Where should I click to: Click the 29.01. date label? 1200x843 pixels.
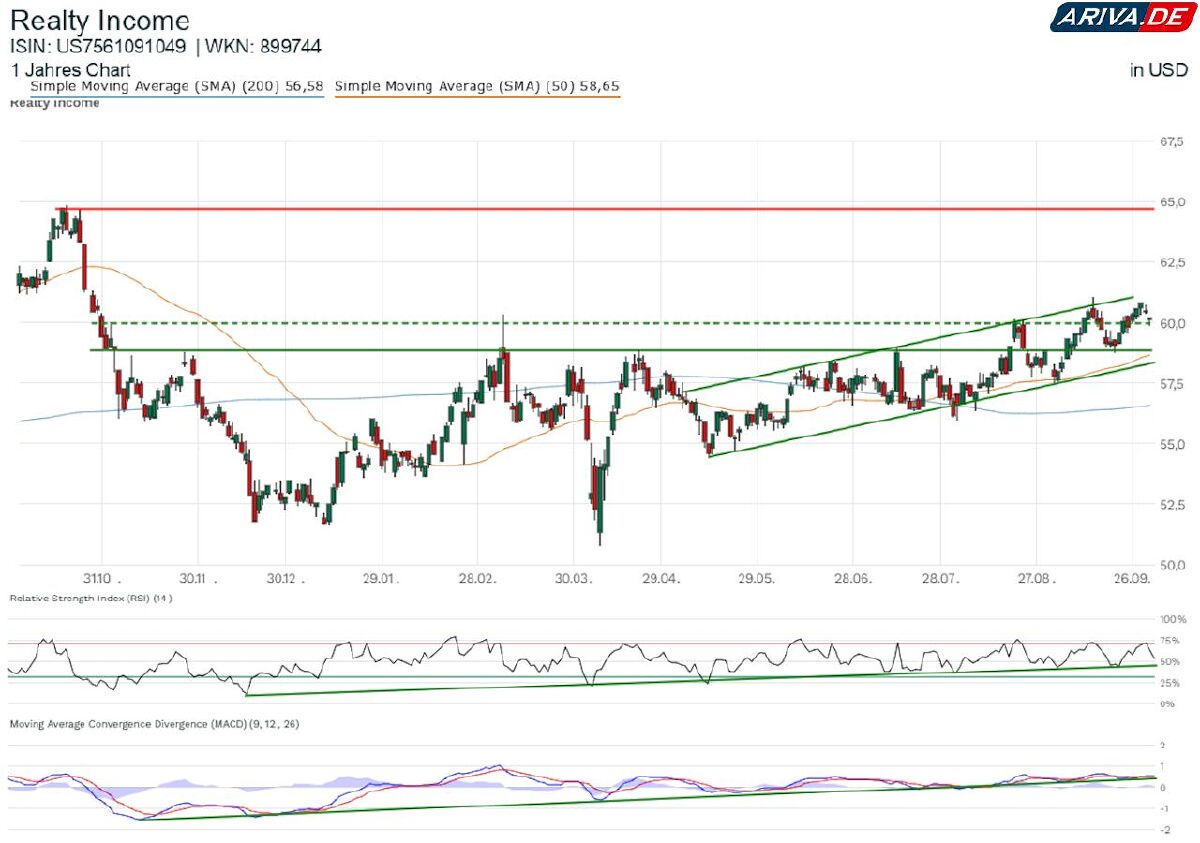(x=380, y=578)
